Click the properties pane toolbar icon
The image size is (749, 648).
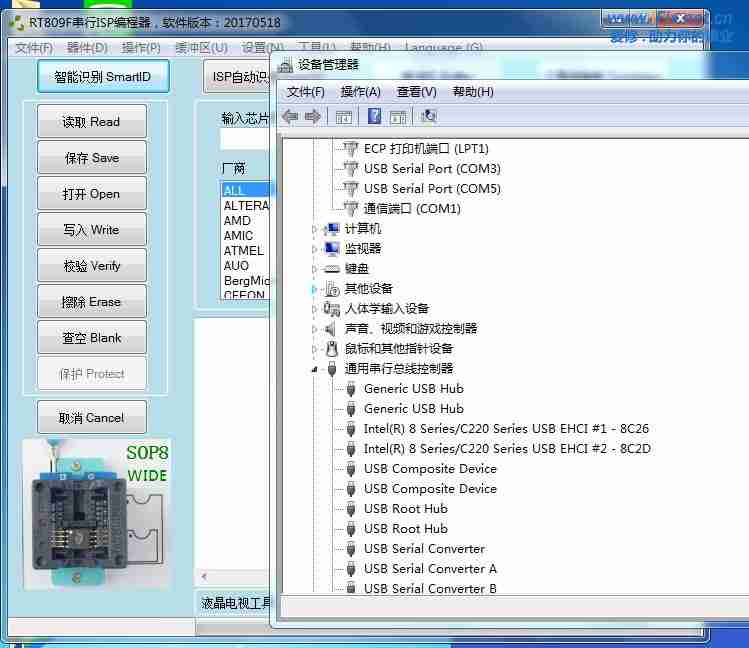398,117
